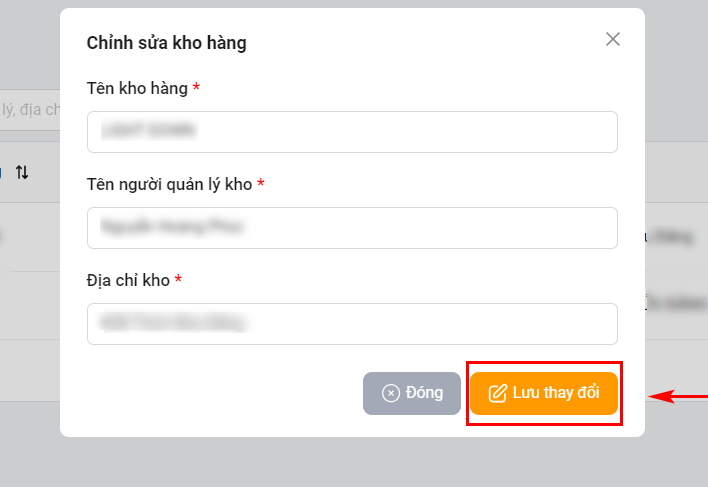Close the Chỉnh sửa kho hàng dialog
Viewport: 708px width, 487px height.
click(613, 40)
